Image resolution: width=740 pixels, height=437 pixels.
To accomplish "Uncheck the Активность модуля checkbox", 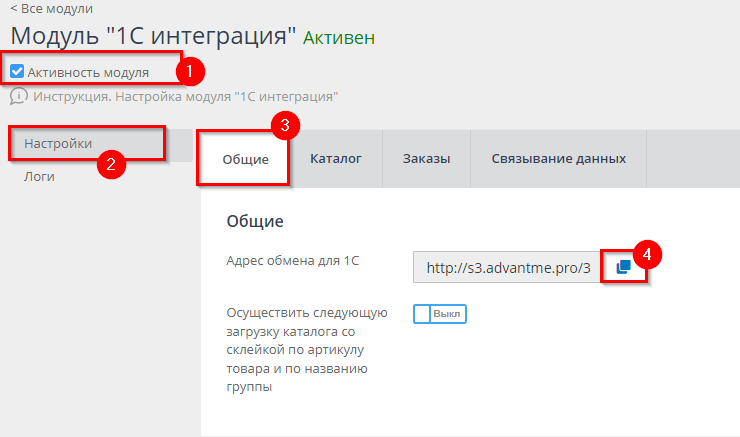I will coord(17,72).
